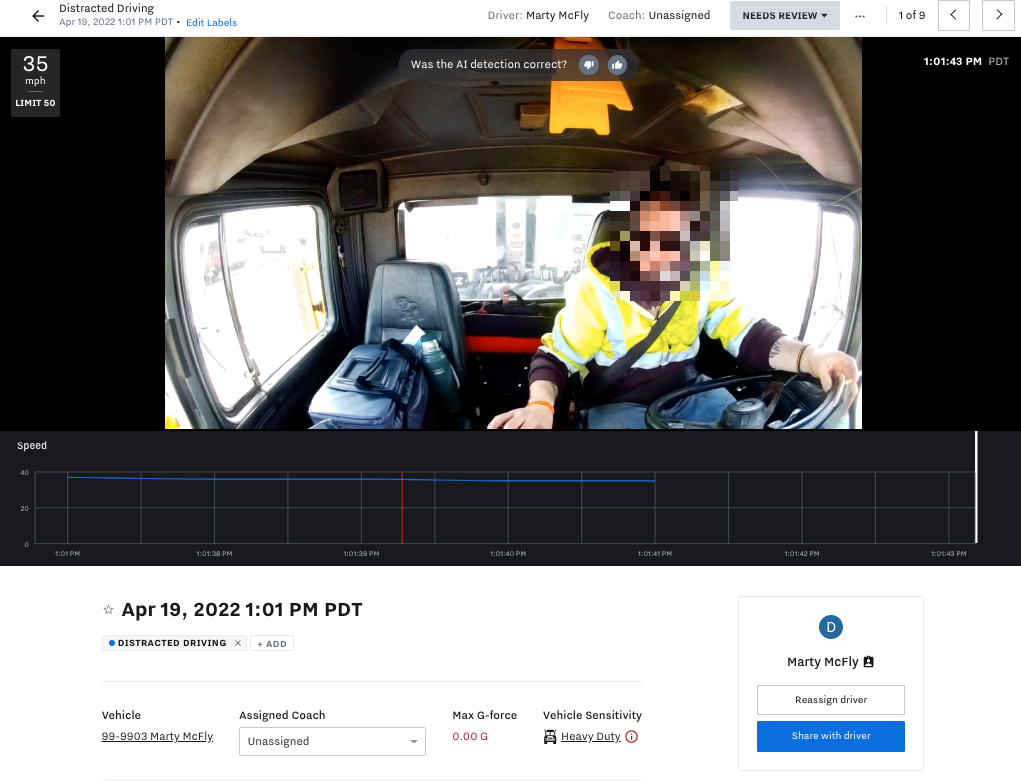1021x781 pixels.
Task: Remove the Distracted Driving label
Action: click(238, 643)
